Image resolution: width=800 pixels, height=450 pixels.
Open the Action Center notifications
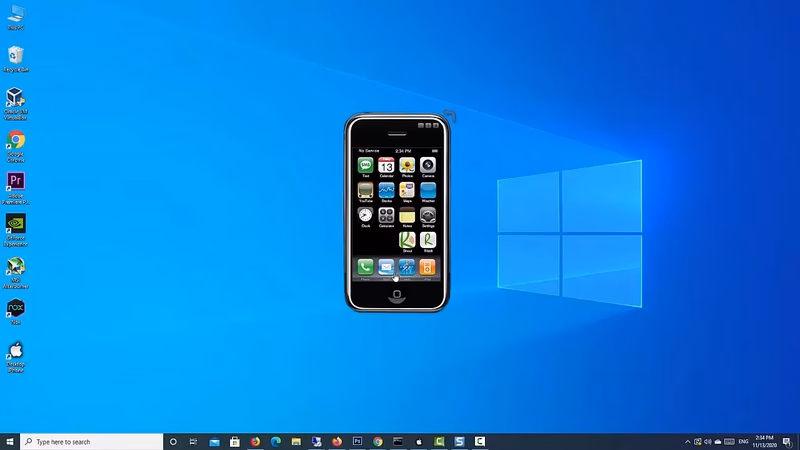tap(788, 442)
